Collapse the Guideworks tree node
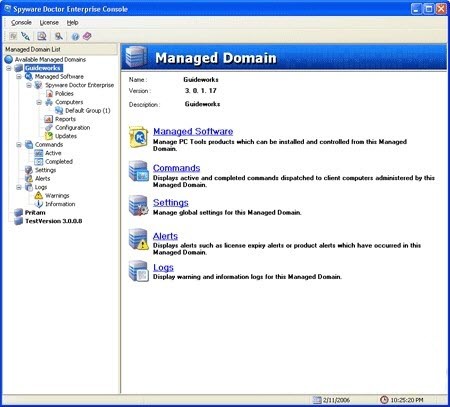The height and width of the screenshot is (407, 450). [9, 68]
